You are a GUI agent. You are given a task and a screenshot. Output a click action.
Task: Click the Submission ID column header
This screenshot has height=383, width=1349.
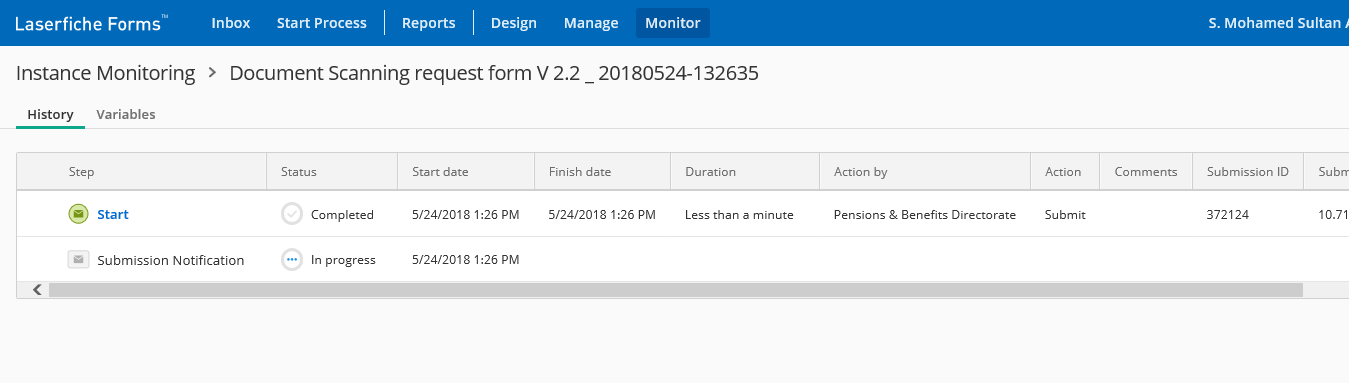(1248, 172)
